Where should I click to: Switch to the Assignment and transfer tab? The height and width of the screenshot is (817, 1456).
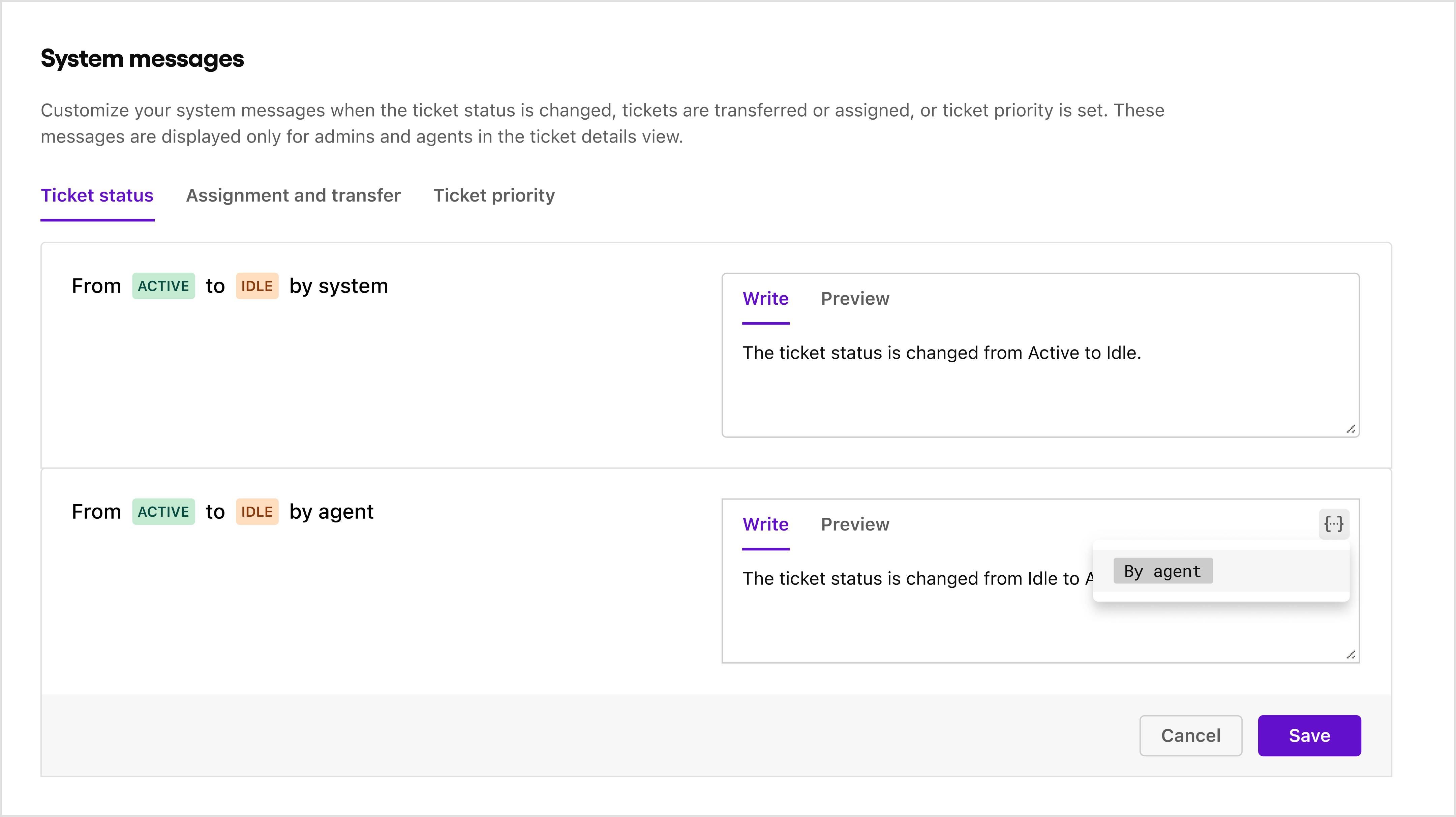[x=293, y=195]
